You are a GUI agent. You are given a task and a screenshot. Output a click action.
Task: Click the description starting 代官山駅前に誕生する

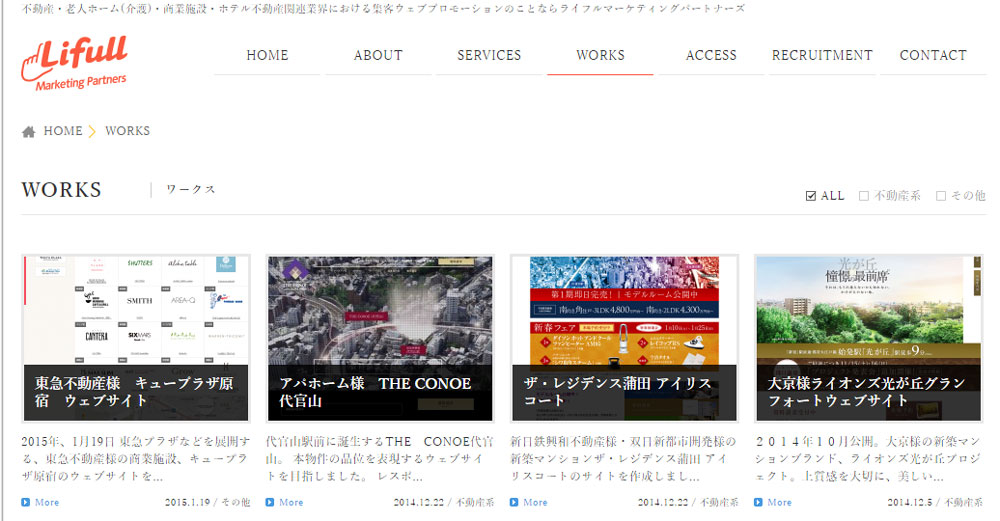380,459
